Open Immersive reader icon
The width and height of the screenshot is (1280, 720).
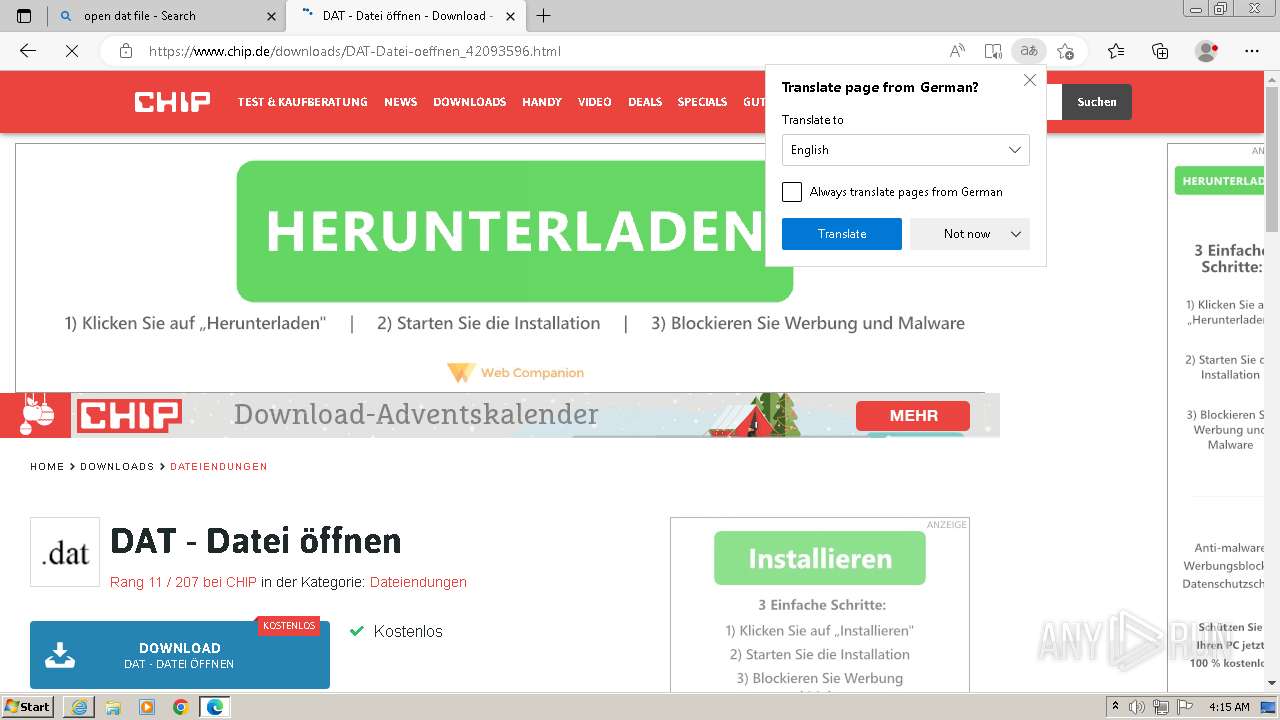click(x=993, y=51)
